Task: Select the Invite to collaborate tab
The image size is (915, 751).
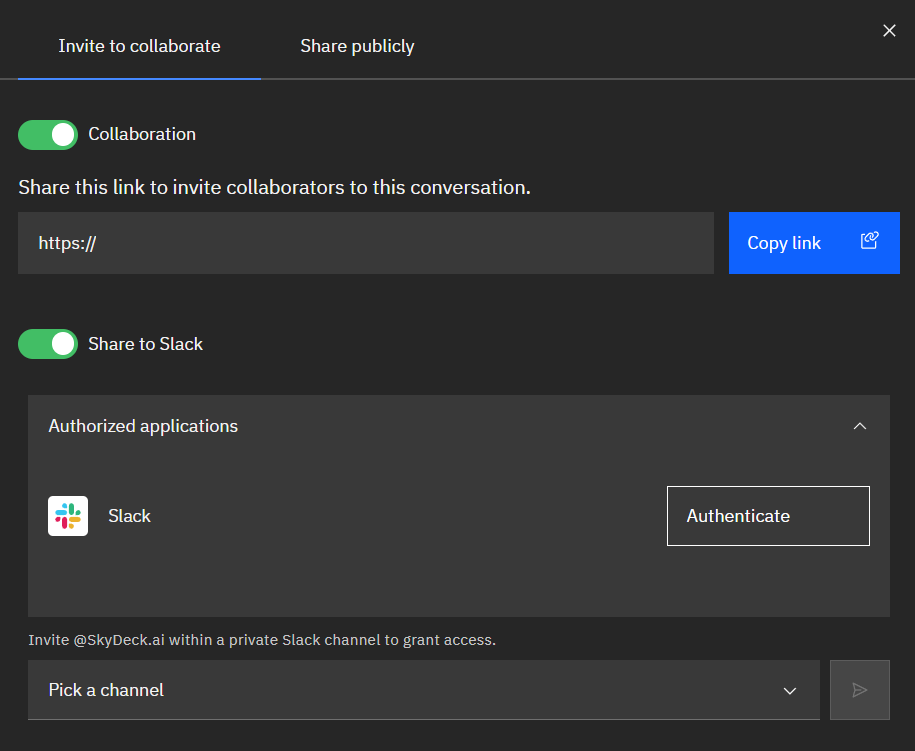Action: click(139, 46)
